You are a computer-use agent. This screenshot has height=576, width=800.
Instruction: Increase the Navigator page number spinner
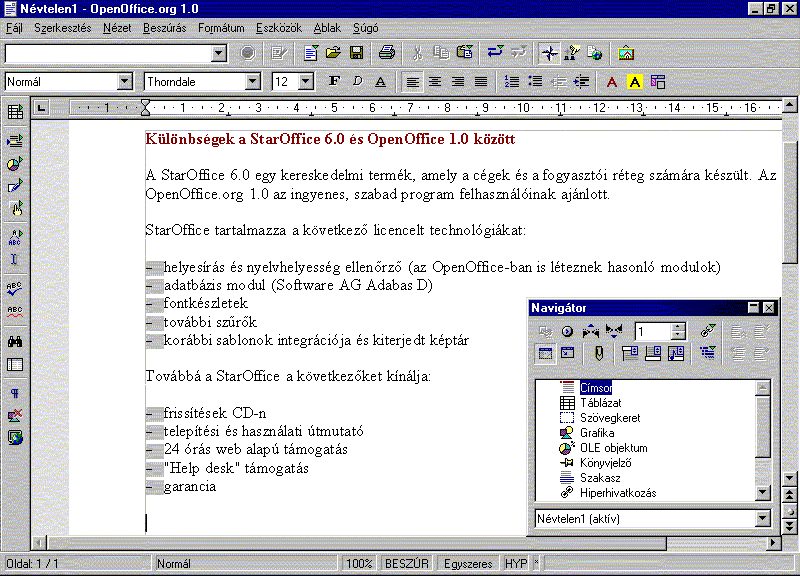click(x=678, y=327)
